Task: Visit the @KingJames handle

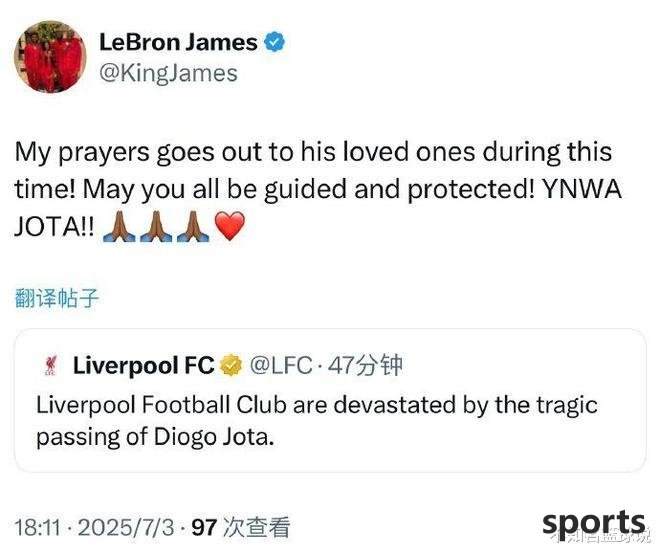Action: [x=168, y=73]
